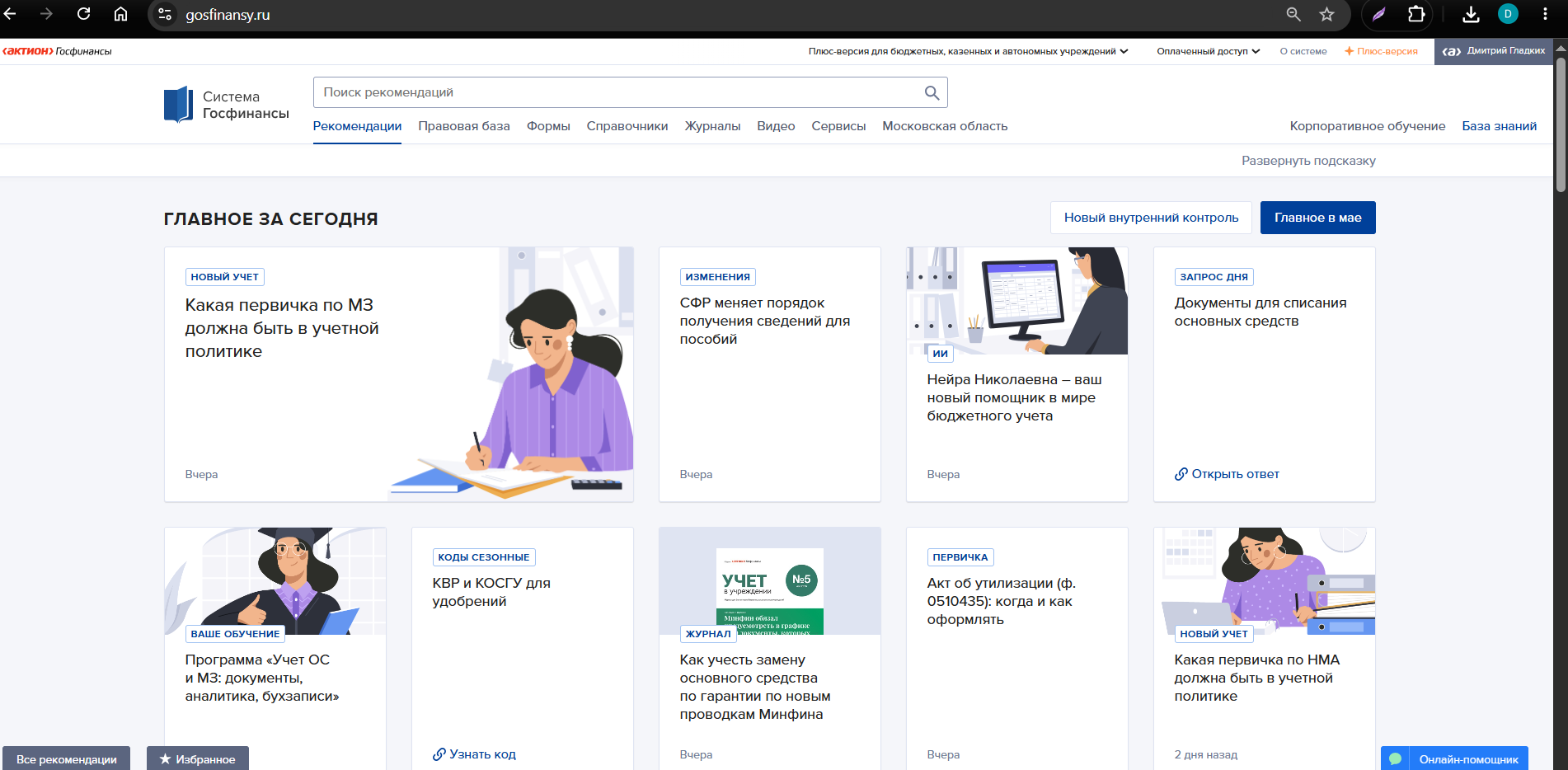Open the Открыть ответ link
This screenshot has width=1568, height=770.
[1227, 474]
